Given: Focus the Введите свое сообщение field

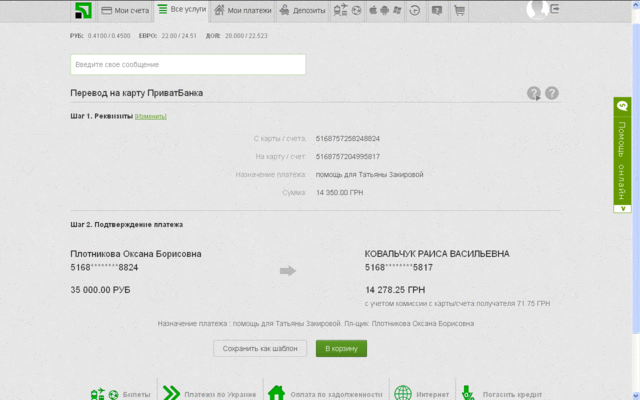Looking at the screenshot, I should click(x=188, y=64).
